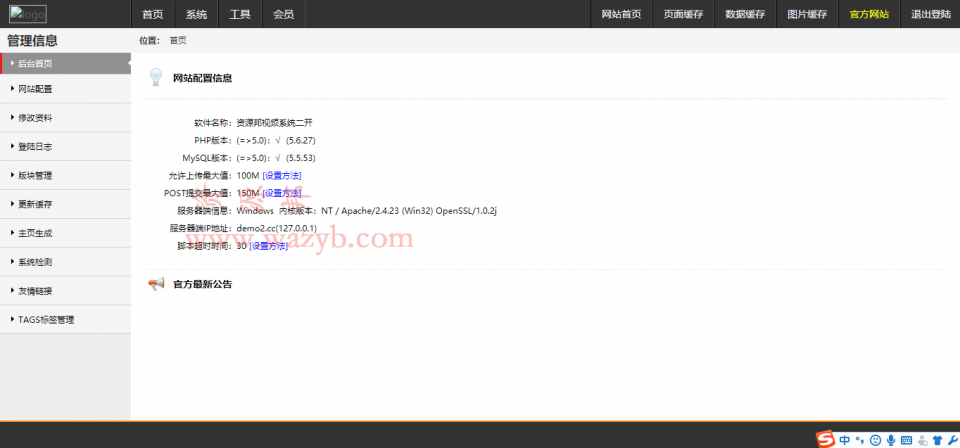
Task: Click the 首页 breadcrumb after 位置
Action: coord(178,40)
